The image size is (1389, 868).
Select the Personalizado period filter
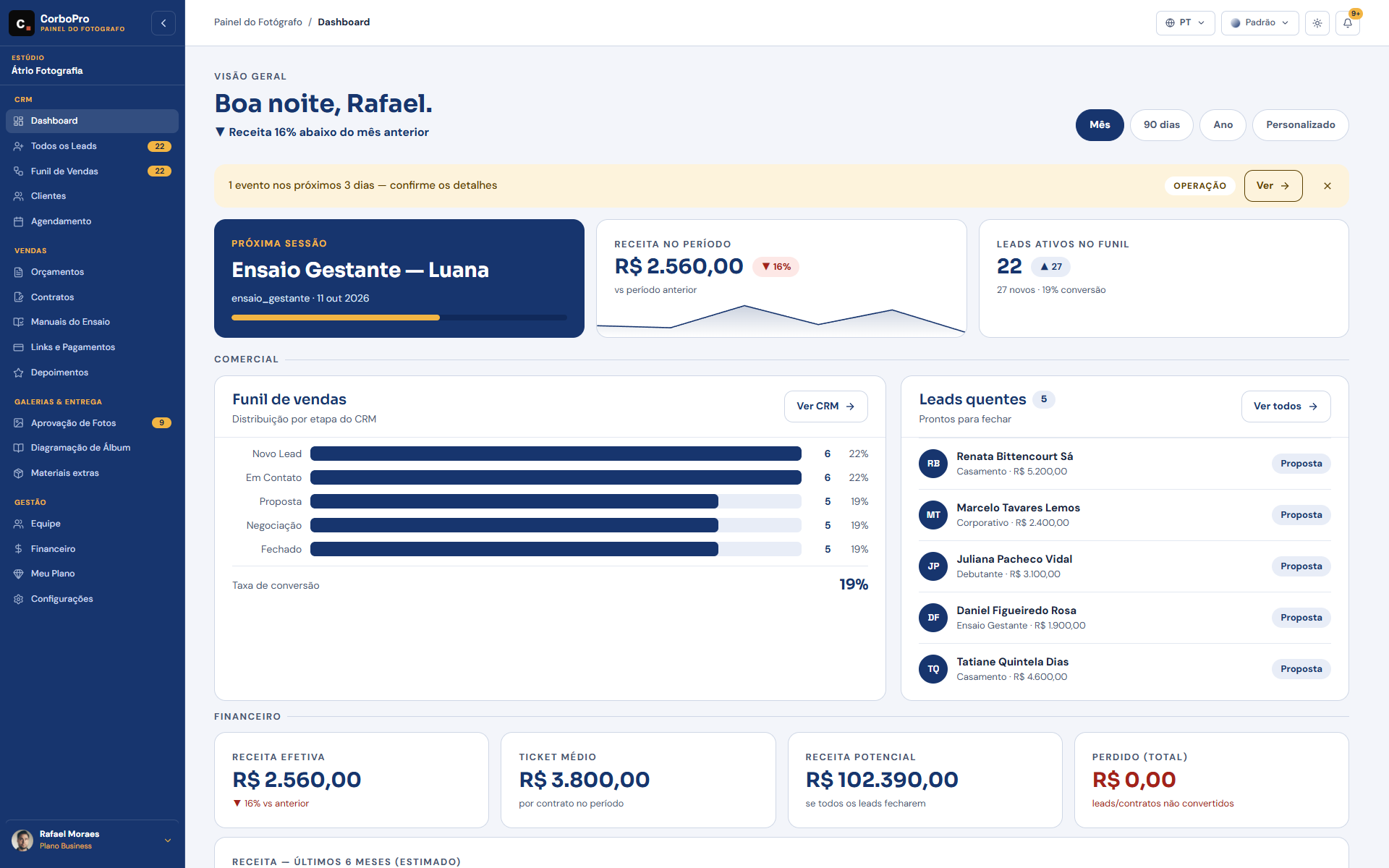point(1301,125)
